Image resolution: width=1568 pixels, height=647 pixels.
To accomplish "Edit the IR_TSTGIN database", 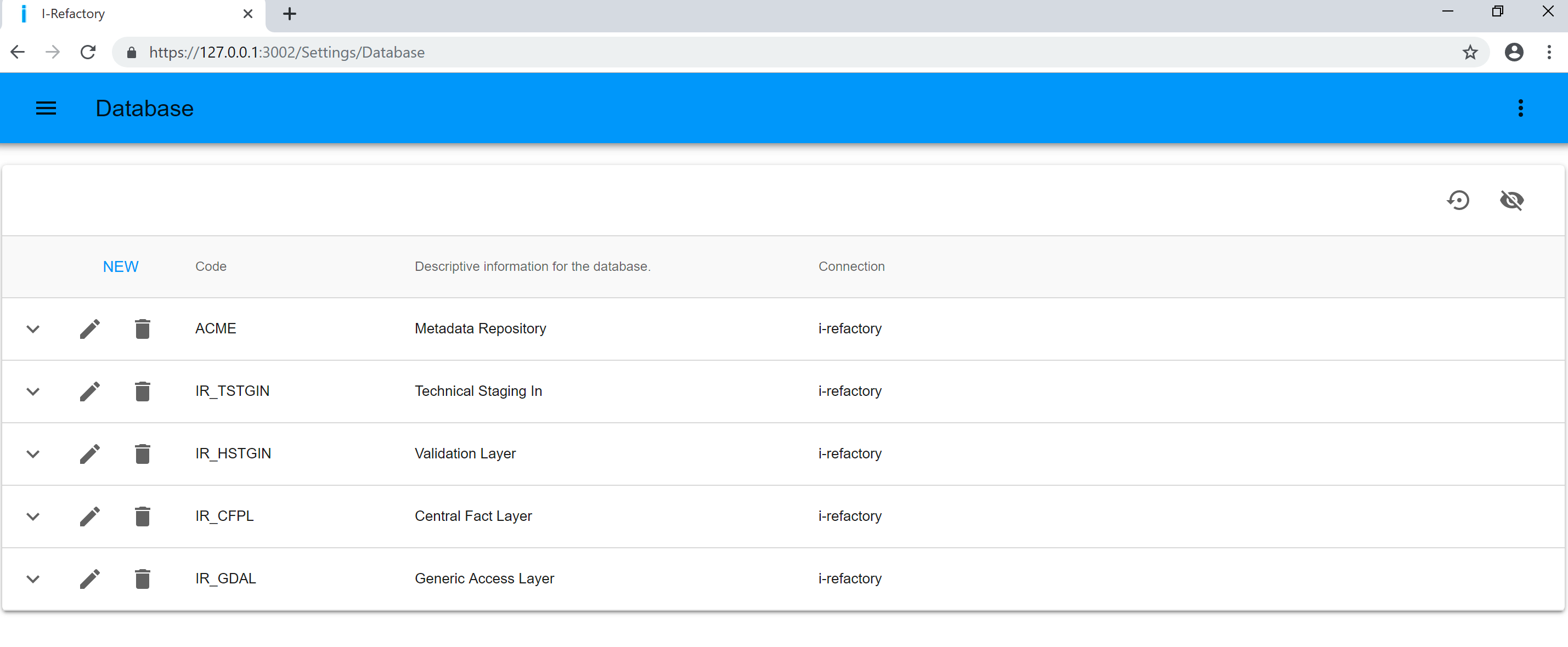I will (x=89, y=391).
